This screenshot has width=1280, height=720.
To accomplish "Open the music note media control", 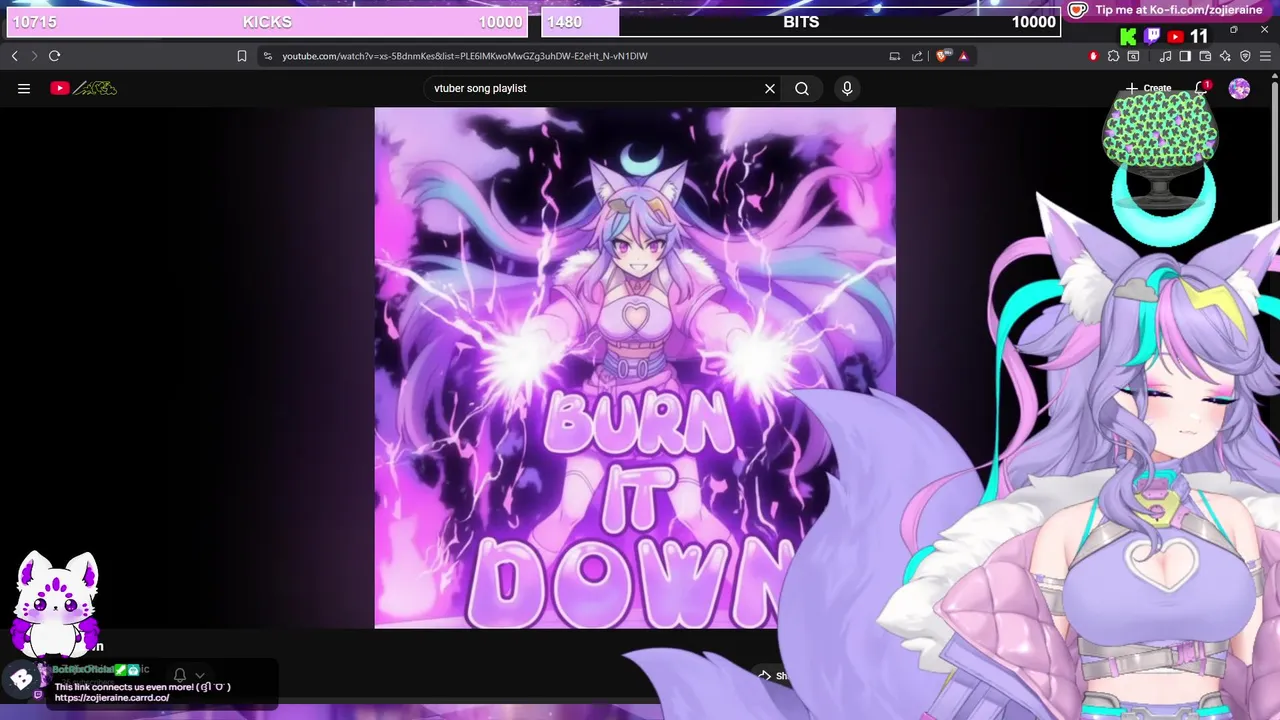I will (x=1165, y=56).
